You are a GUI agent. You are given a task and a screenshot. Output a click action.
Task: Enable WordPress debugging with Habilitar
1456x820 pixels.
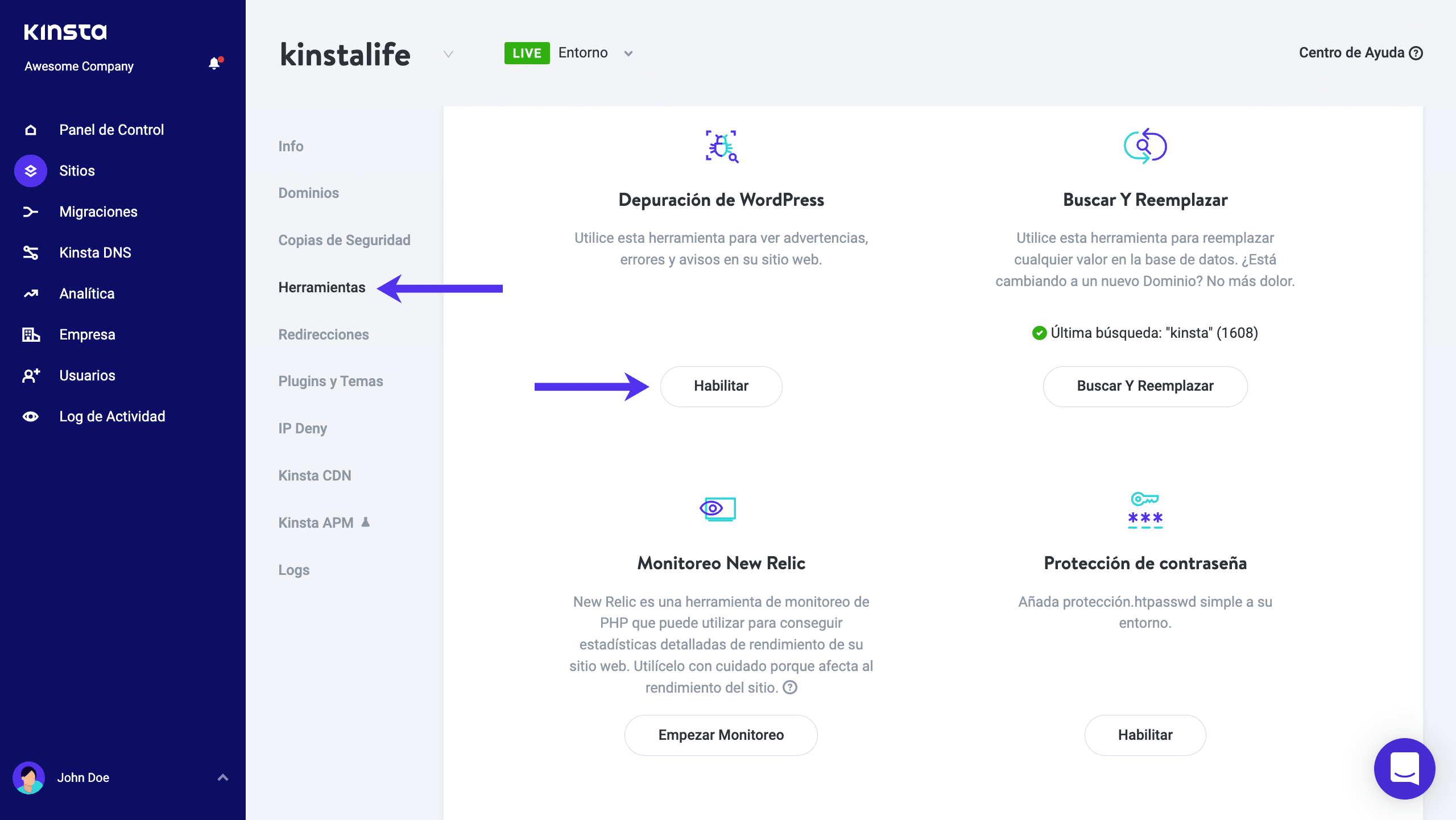721,386
